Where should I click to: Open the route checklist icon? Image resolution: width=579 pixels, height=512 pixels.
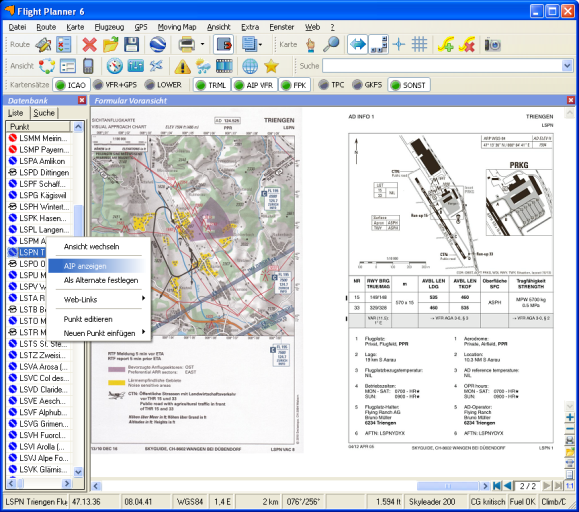(x=64, y=45)
